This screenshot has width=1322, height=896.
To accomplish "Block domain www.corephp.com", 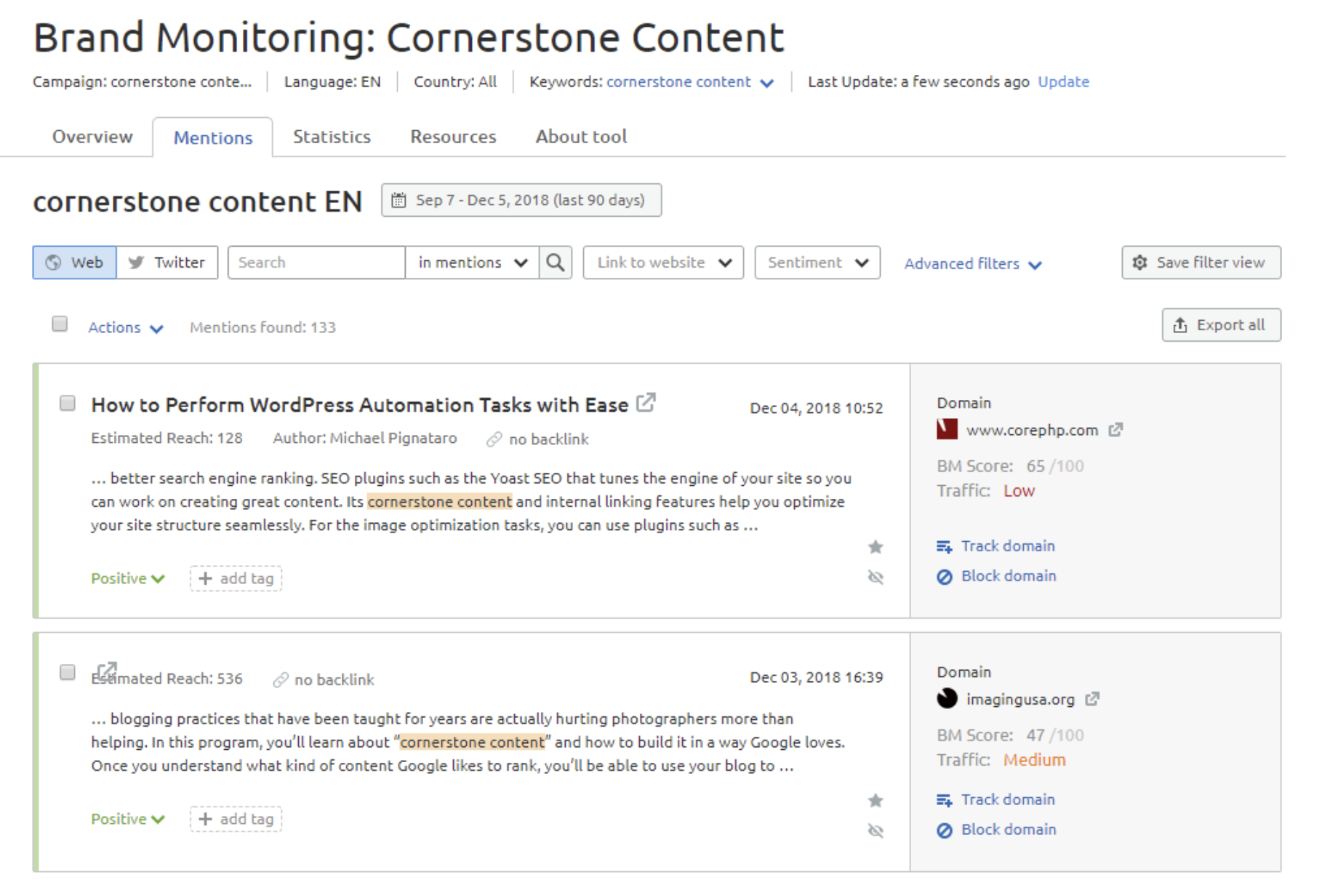I will (995, 576).
